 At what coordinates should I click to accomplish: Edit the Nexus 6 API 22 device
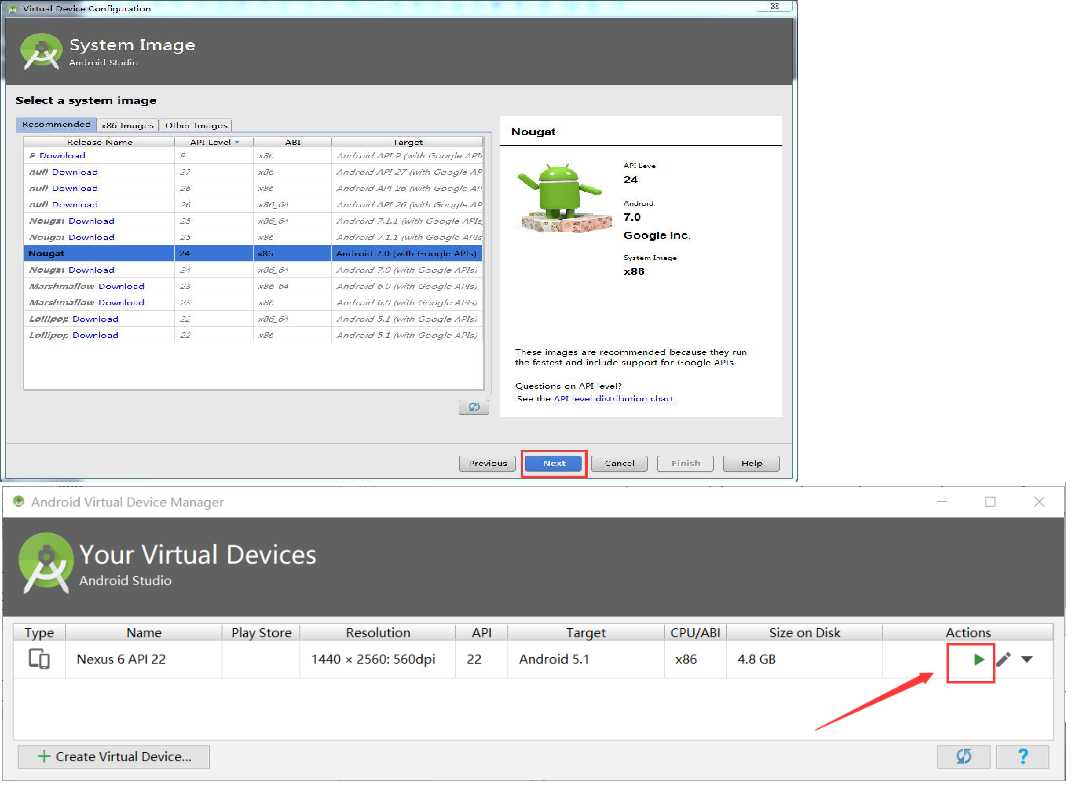[x=1003, y=660]
